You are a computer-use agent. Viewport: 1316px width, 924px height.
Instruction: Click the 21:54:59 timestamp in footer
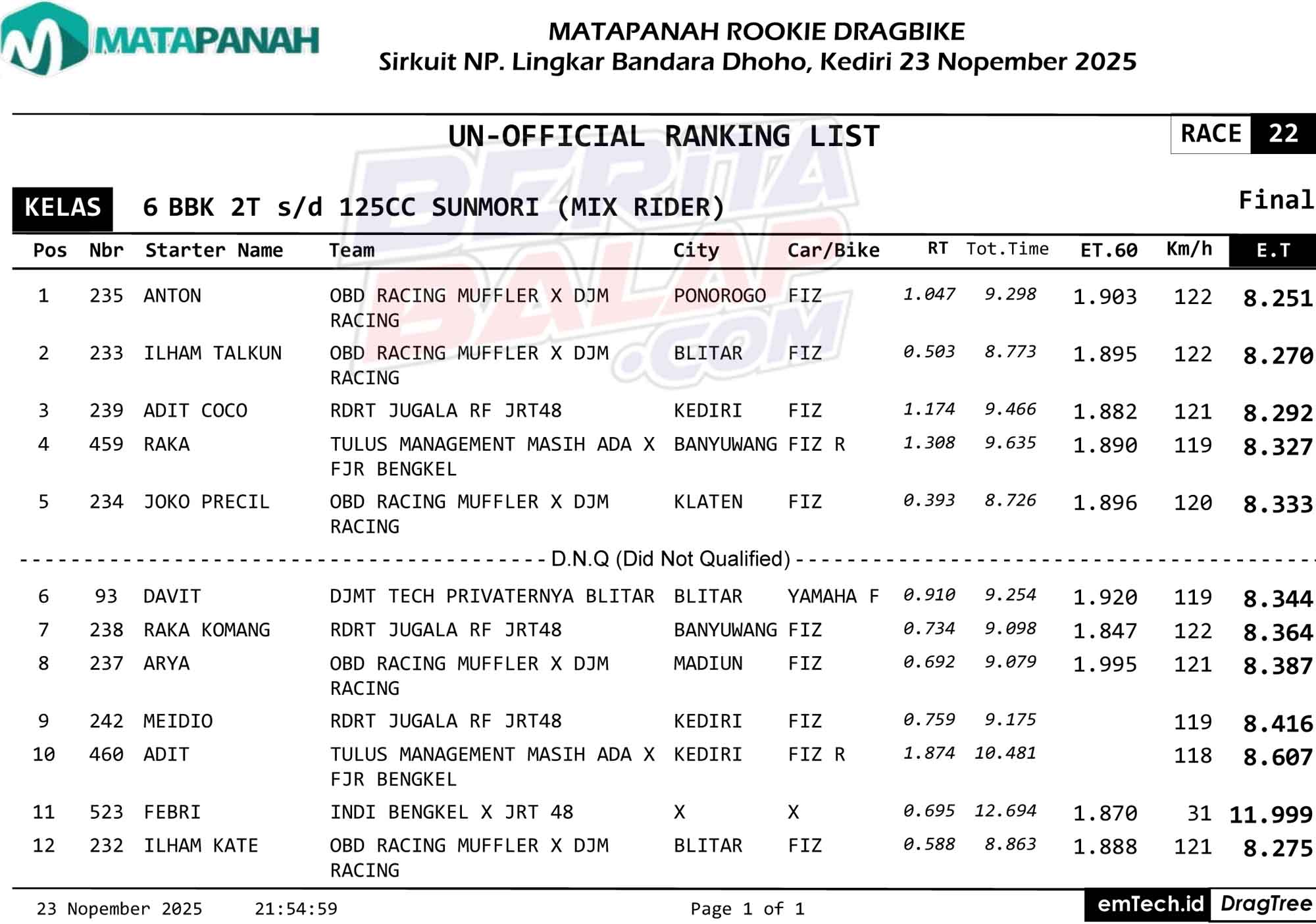tap(295, 910)
